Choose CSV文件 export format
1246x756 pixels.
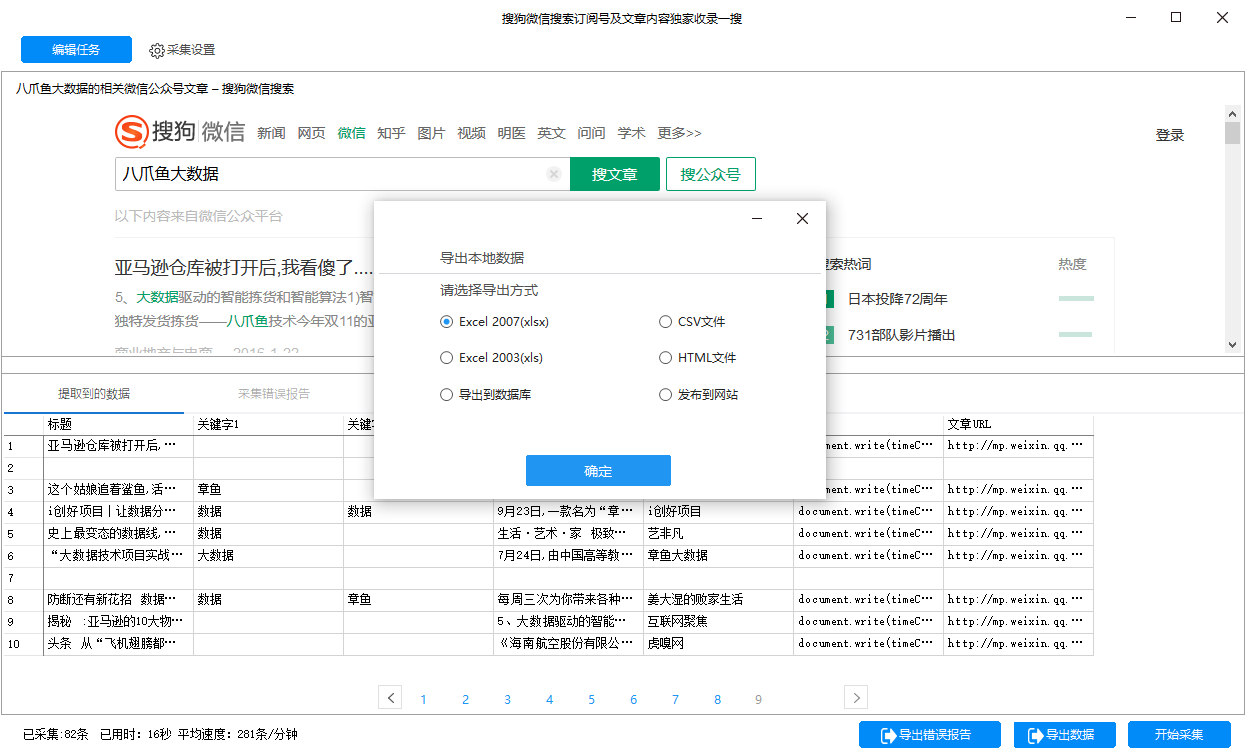(x=666, y=322)
